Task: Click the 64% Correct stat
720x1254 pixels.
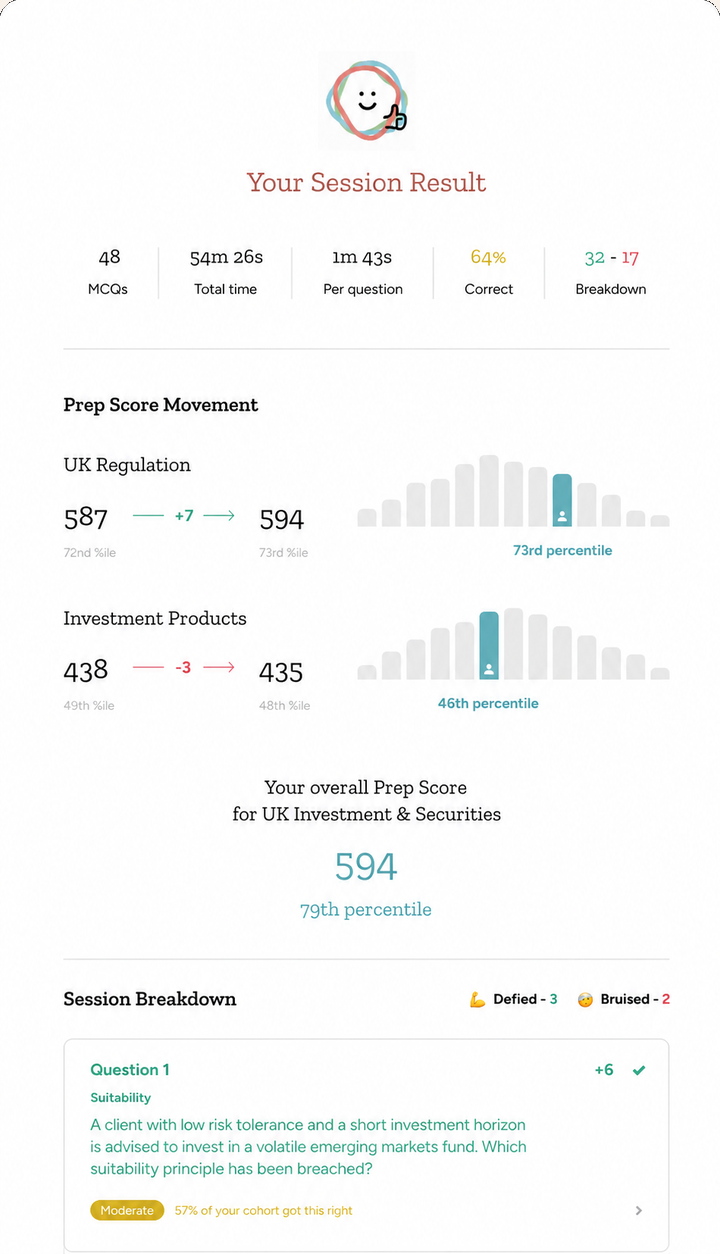Action: [488, 272]
